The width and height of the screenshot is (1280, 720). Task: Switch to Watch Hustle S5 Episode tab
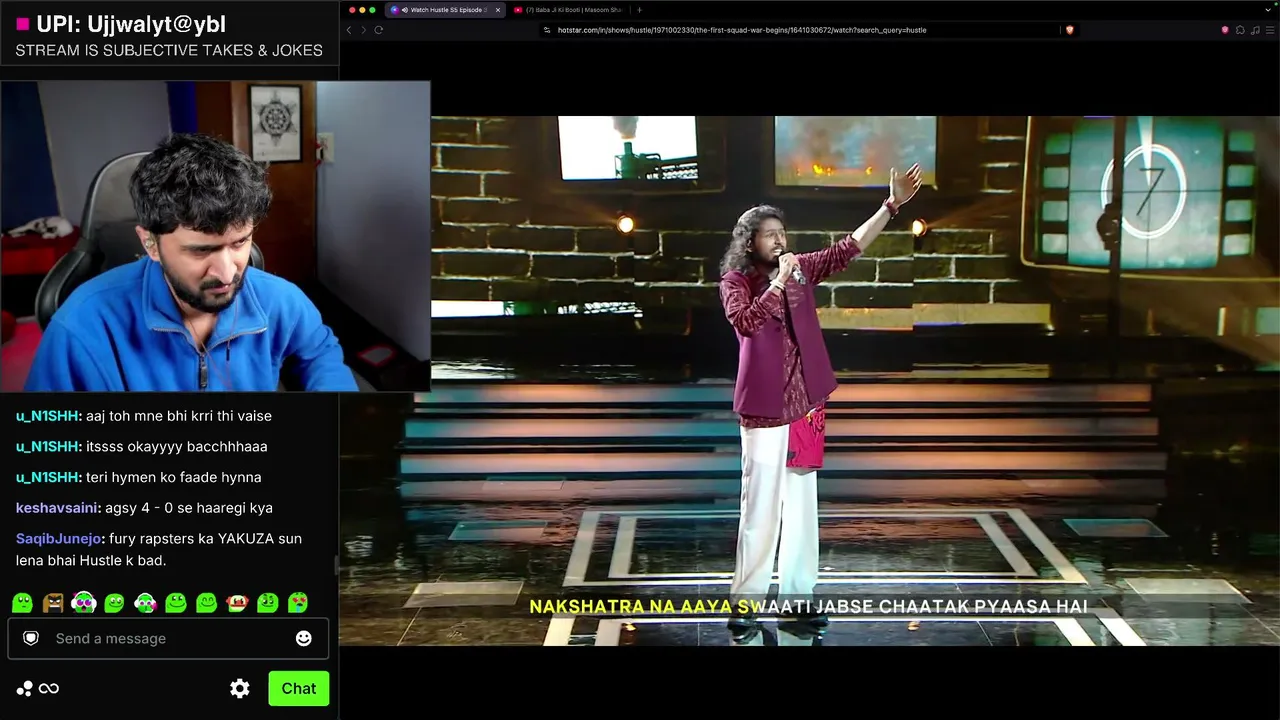tap(445, 10)
